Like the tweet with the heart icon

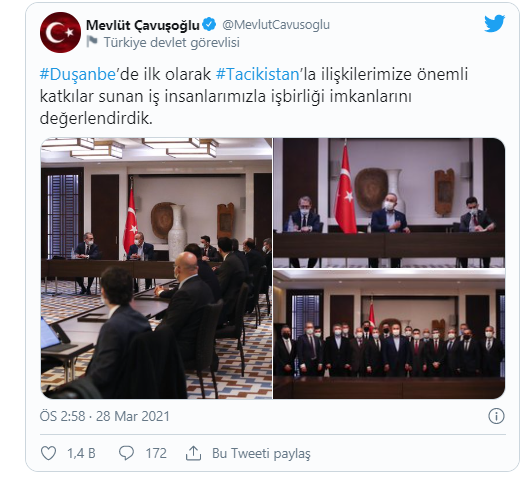point(48,453)
